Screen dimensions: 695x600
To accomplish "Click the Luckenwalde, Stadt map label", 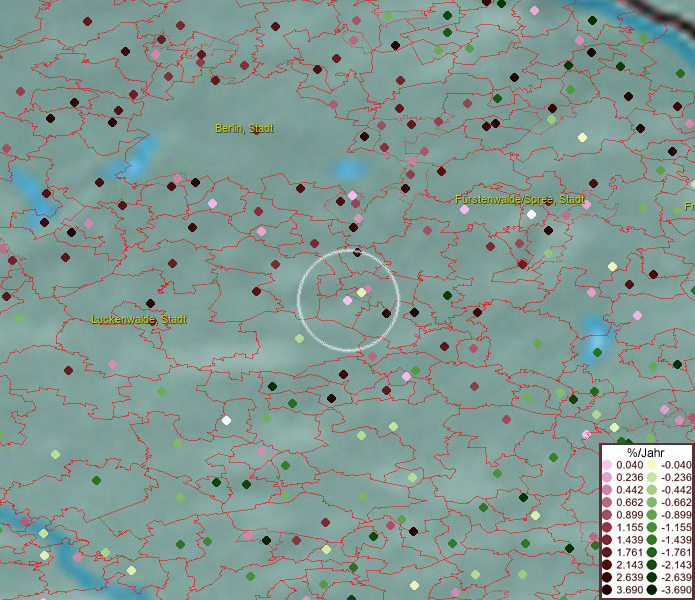I will click(x=139, y=319).
